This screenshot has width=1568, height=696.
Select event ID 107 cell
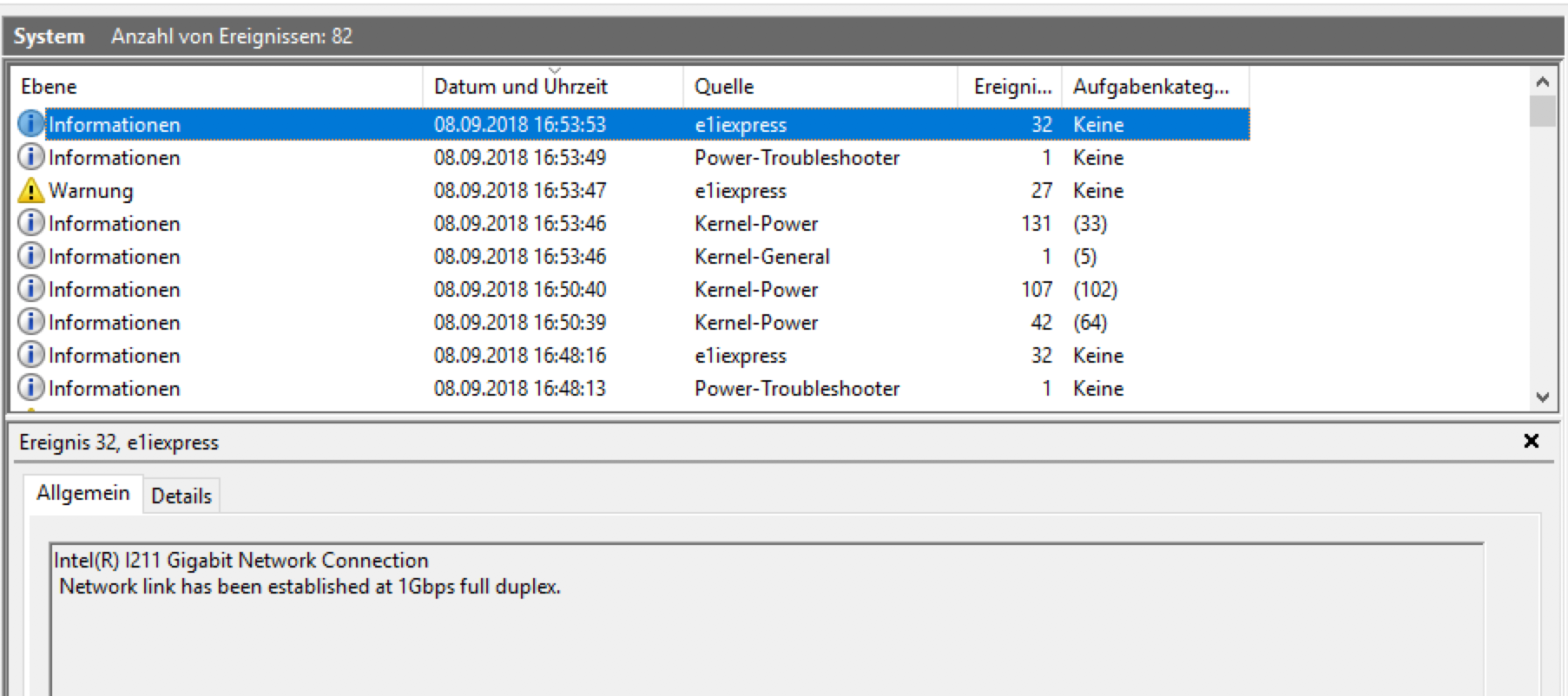coord(1037,289)
